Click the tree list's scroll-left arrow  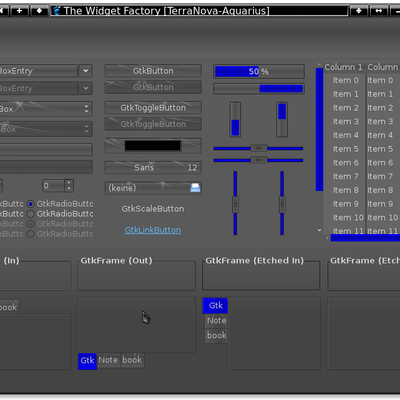tap(327, 237)
